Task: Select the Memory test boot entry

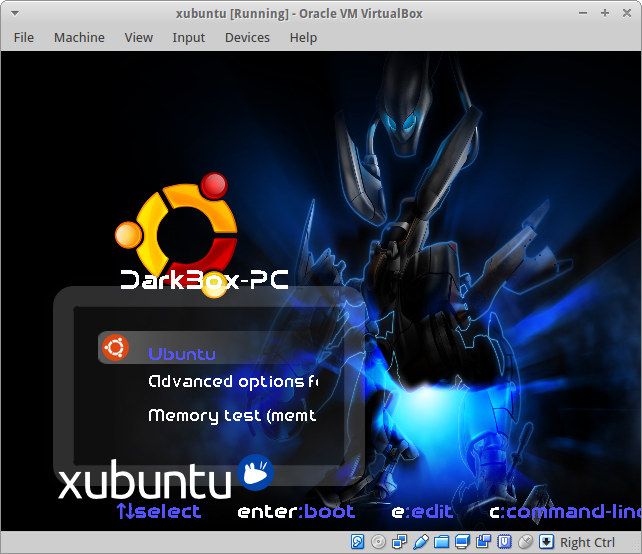Action: click(232, 416)
